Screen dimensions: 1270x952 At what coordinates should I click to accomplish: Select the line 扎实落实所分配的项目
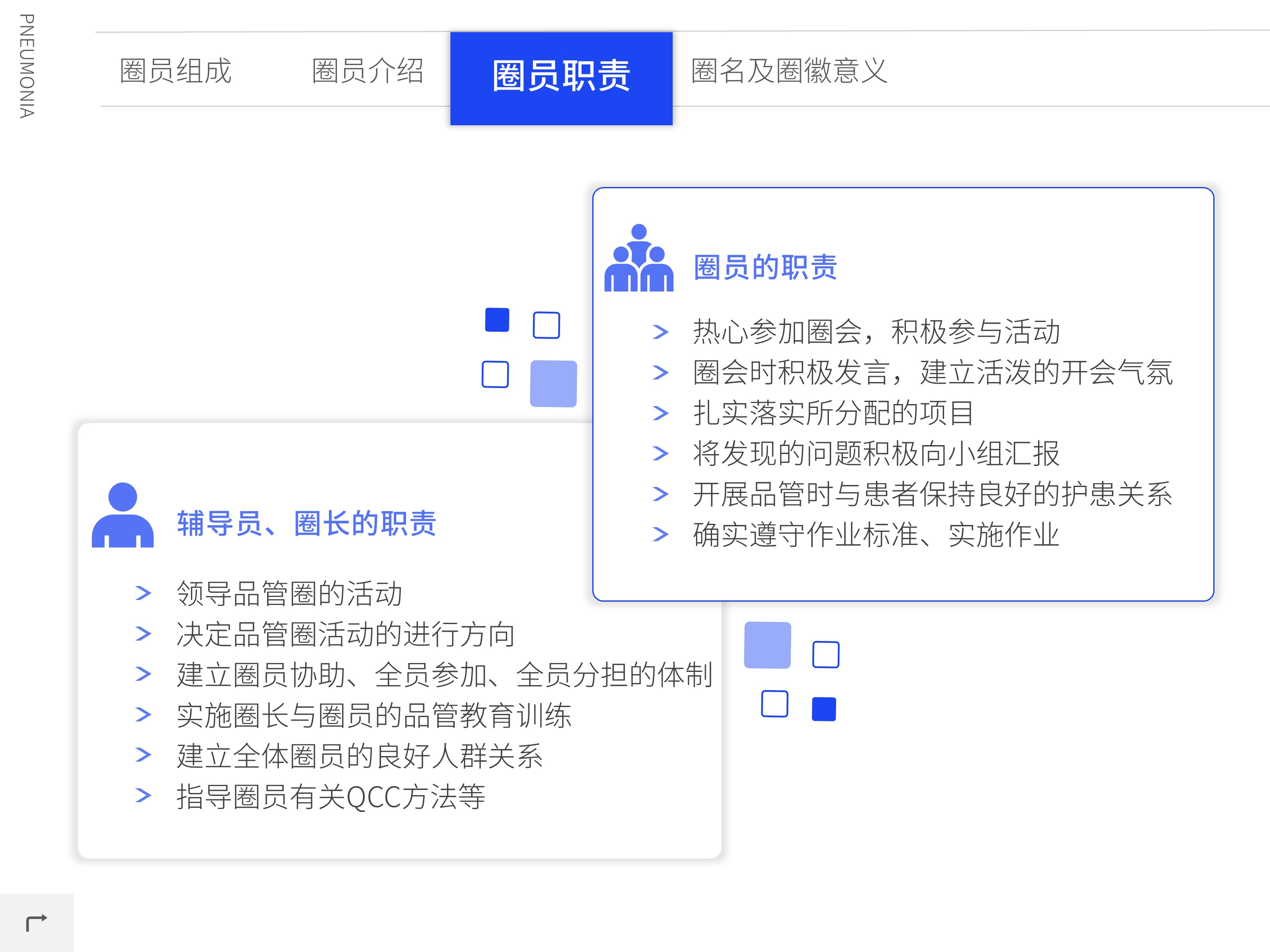click(x=833, y=413)
